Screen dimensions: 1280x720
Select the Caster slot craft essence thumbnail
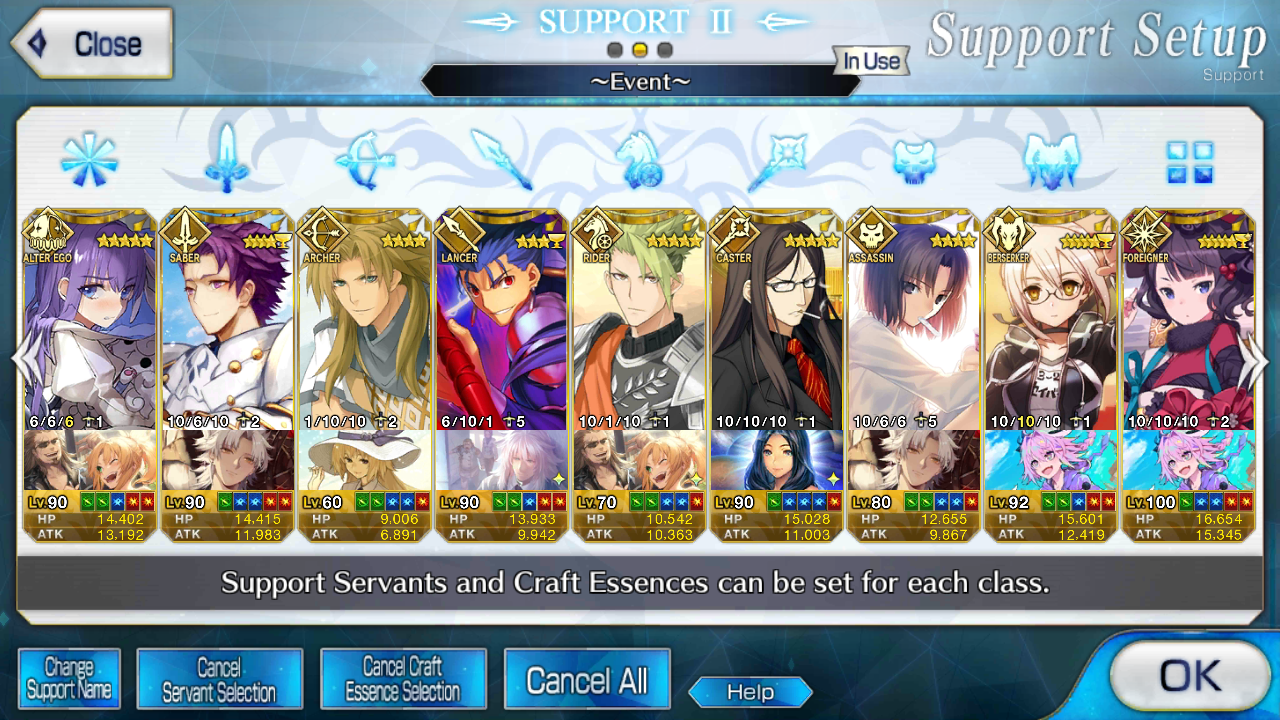point(777,460)
